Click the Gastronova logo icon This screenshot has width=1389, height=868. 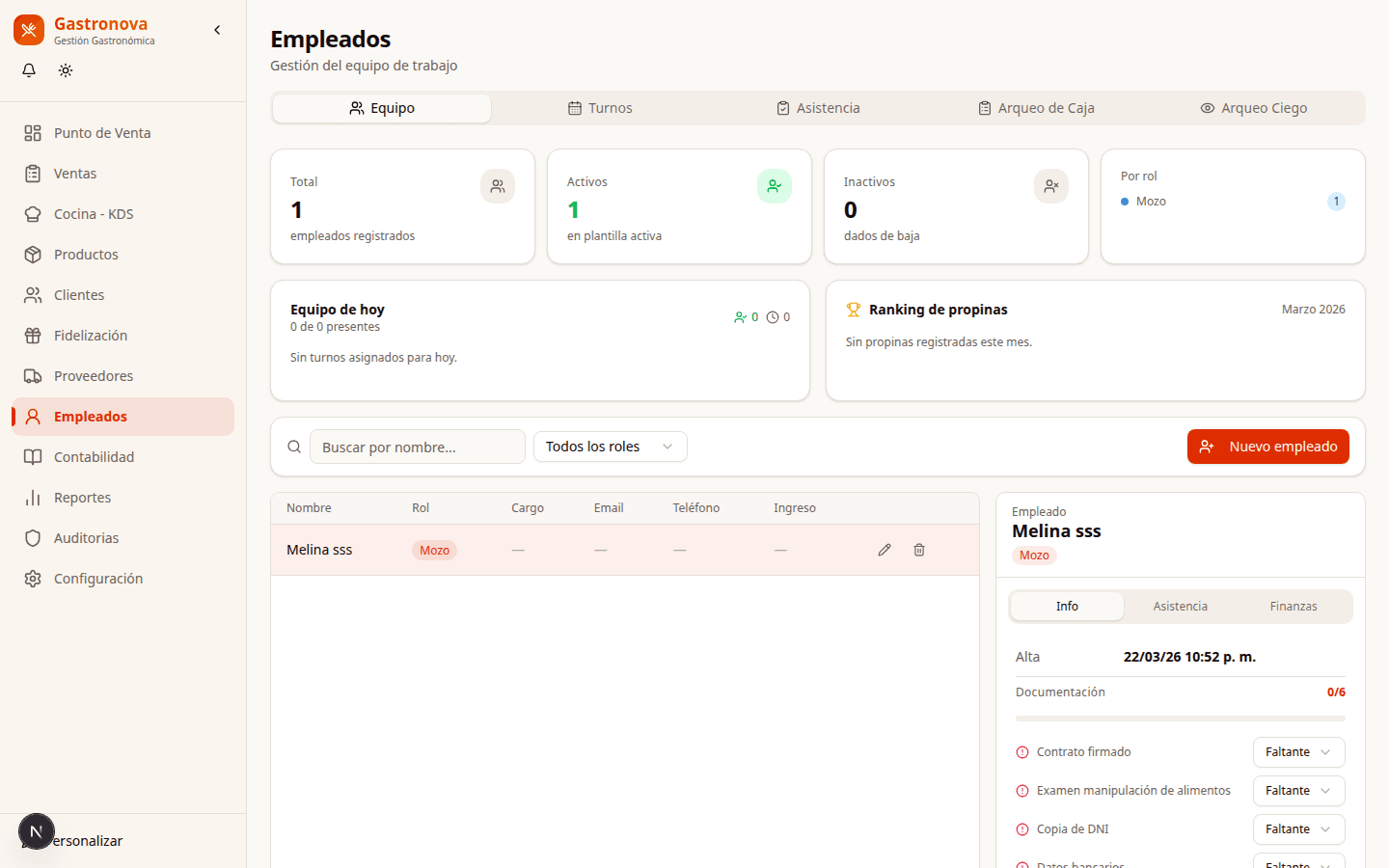pyautogui.click(x=29, y=30)
